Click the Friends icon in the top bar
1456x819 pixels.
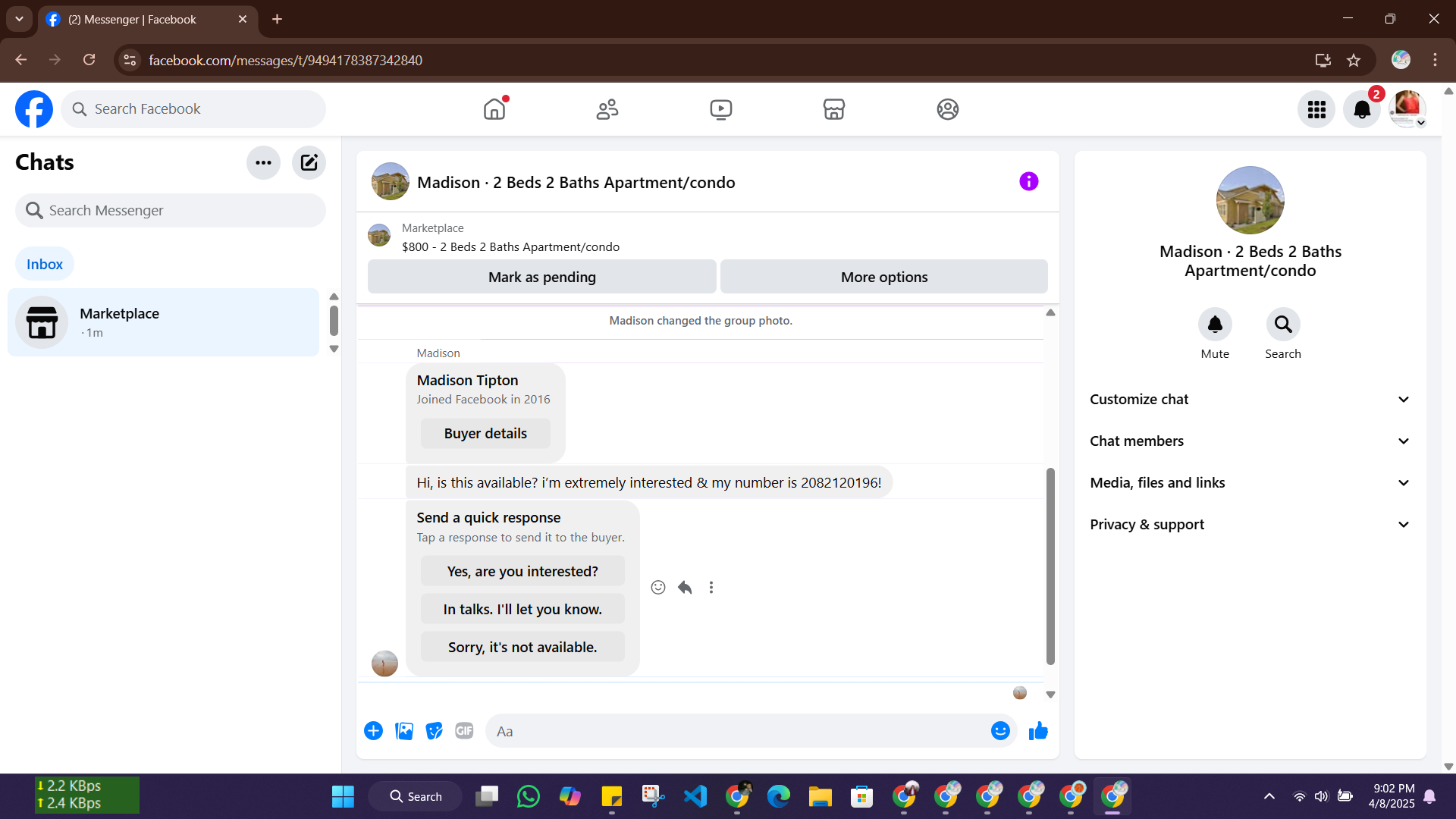(607, 109)
